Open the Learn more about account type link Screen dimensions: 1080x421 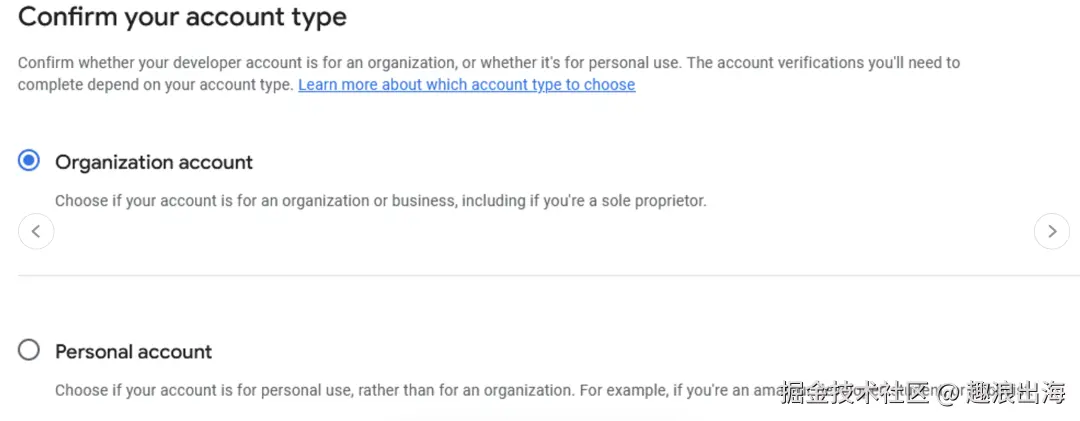[x=466, y=85]
